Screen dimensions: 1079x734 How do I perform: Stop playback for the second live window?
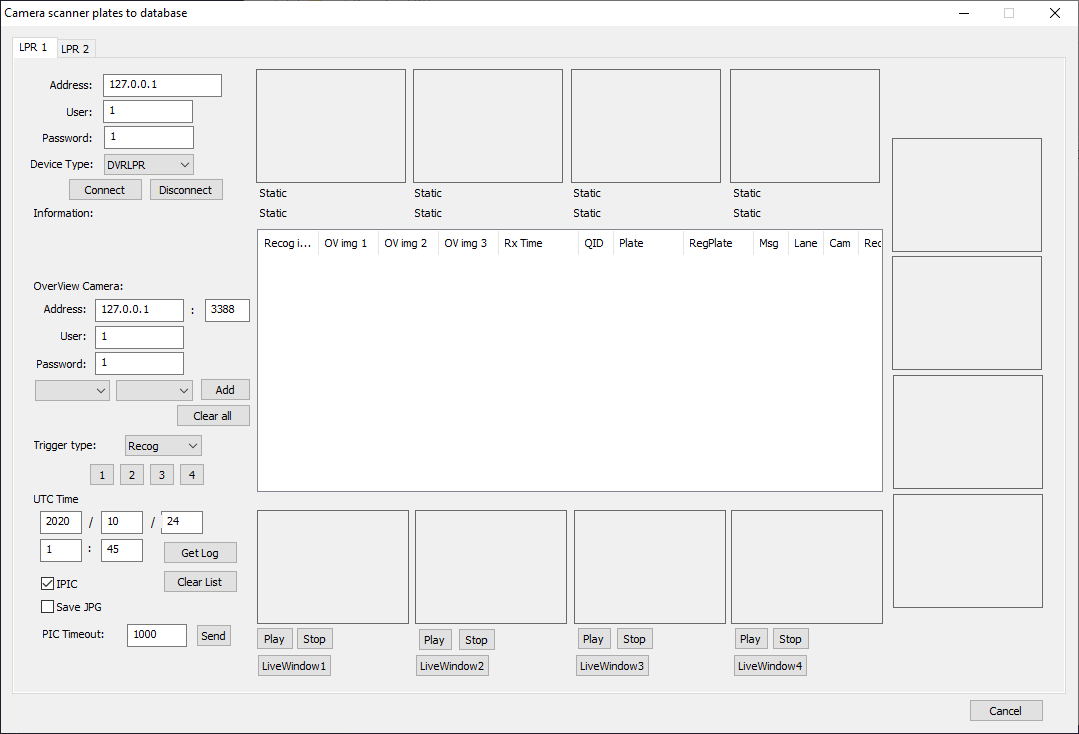(x=476, y=640)
